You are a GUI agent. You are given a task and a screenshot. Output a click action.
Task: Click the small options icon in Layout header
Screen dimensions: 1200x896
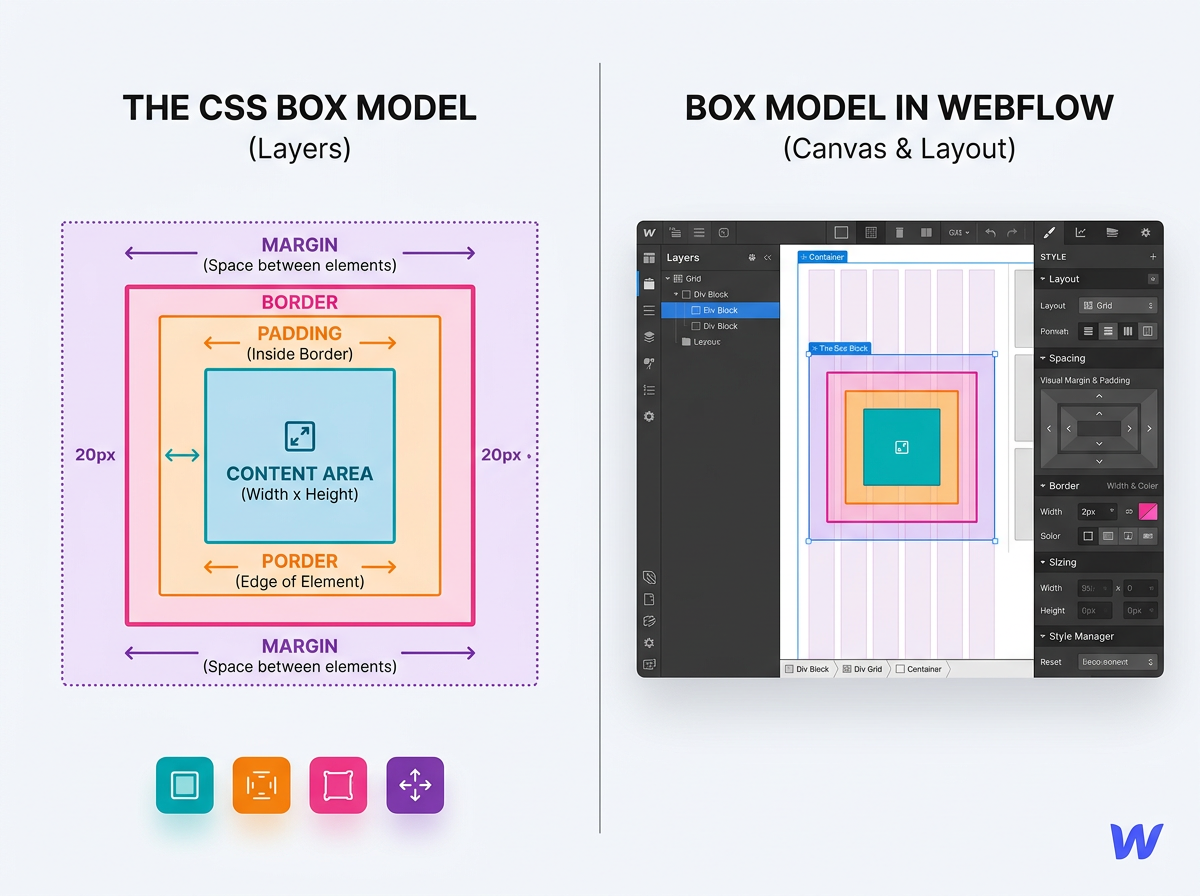click(x=1153, y=279)
